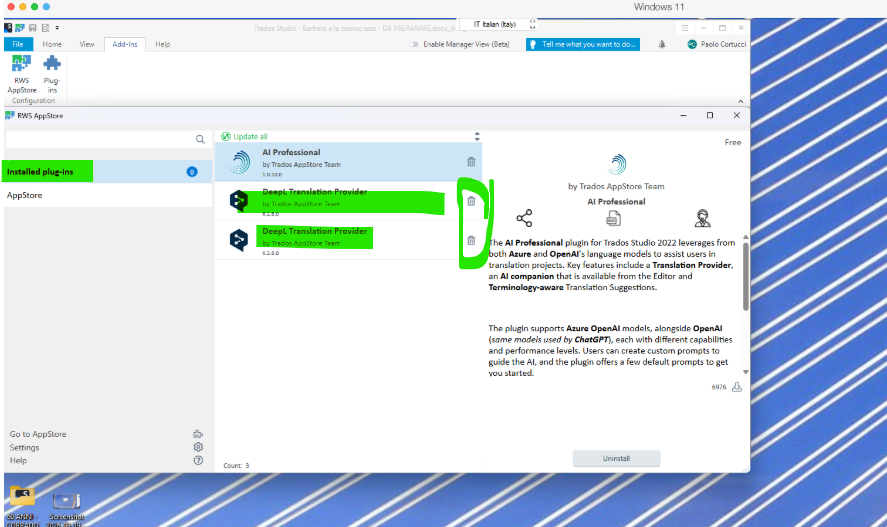Click Tell me what you want to do box
Viewport: 887px width, 527px height.
click(583, 44)
